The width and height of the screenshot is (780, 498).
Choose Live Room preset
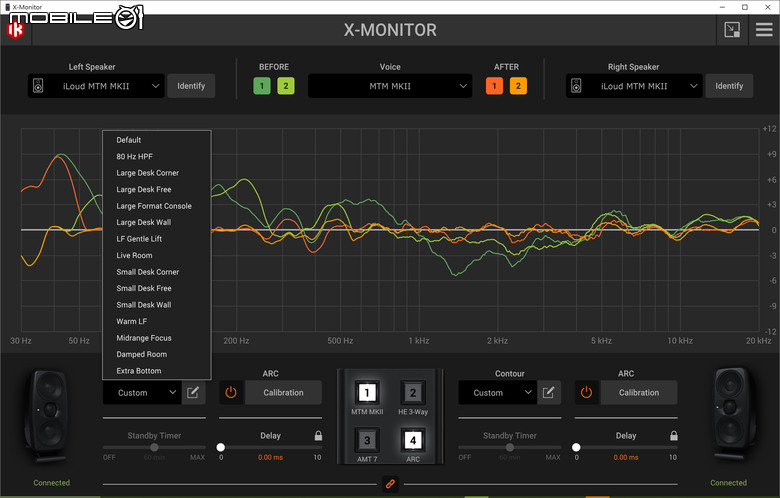(157, 255)
